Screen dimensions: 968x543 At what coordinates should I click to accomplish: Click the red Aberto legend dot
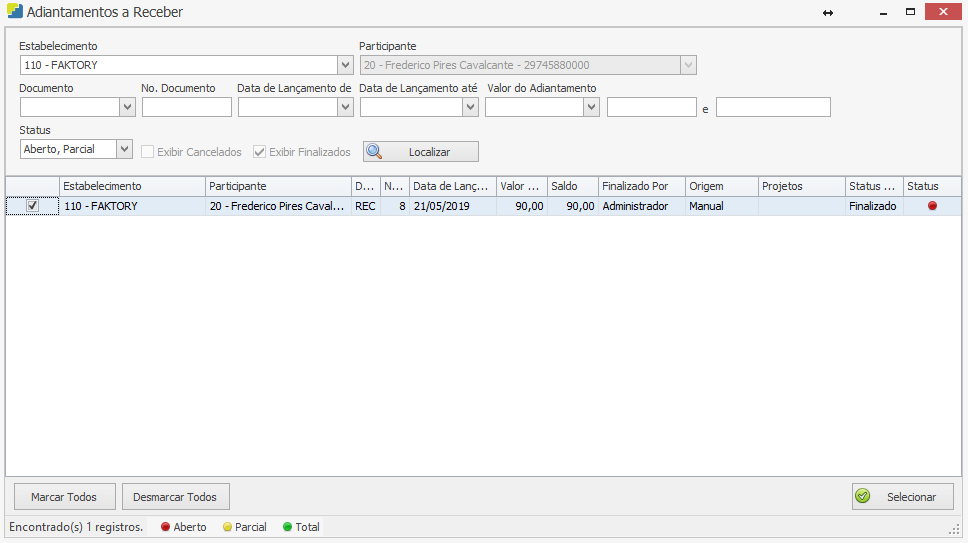tap(166, 527)
